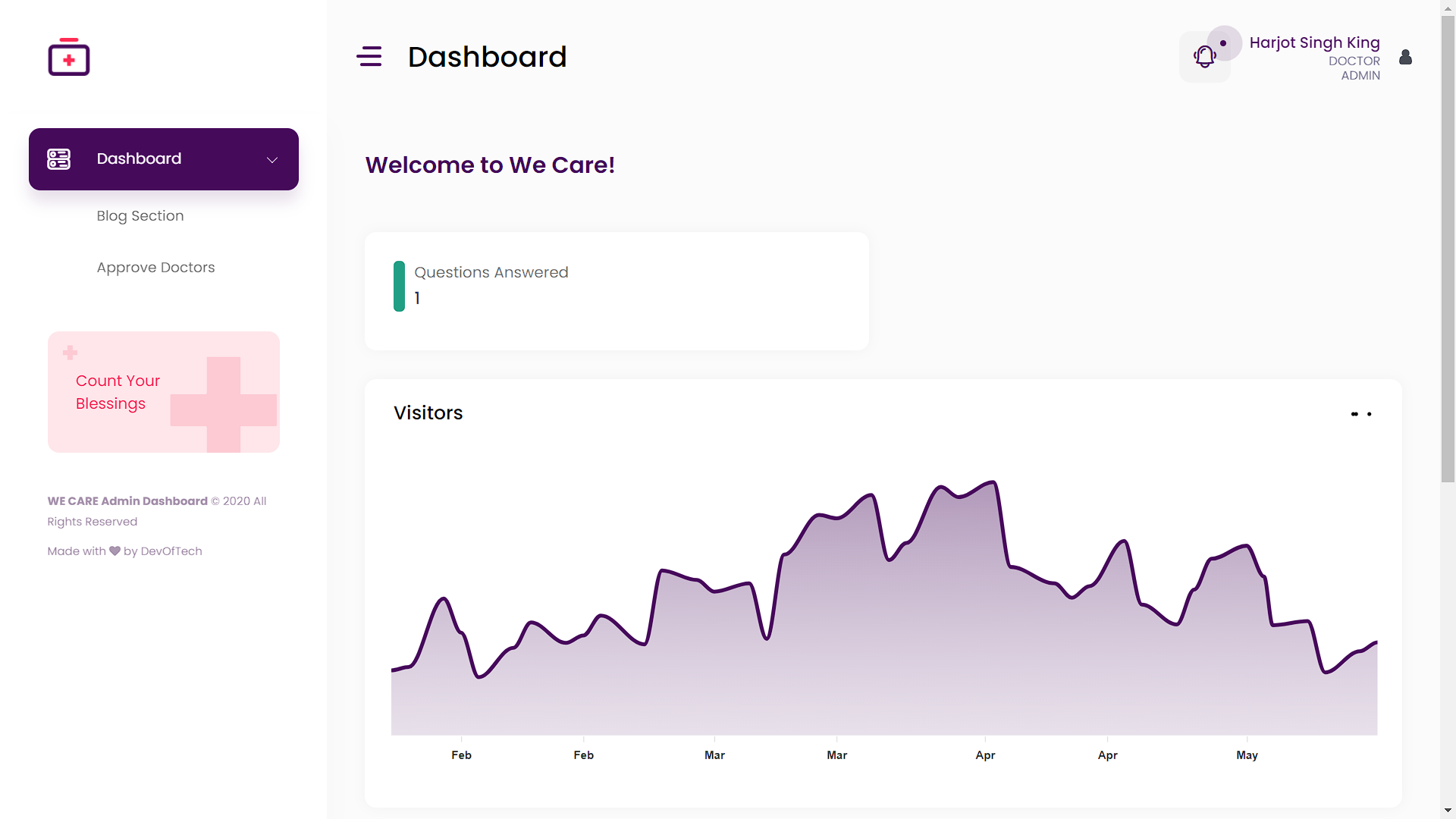The width and height of the screenshot is (1456, 819).
Task: Click the Dashboard sidebar menu icon
Action: 58,158
